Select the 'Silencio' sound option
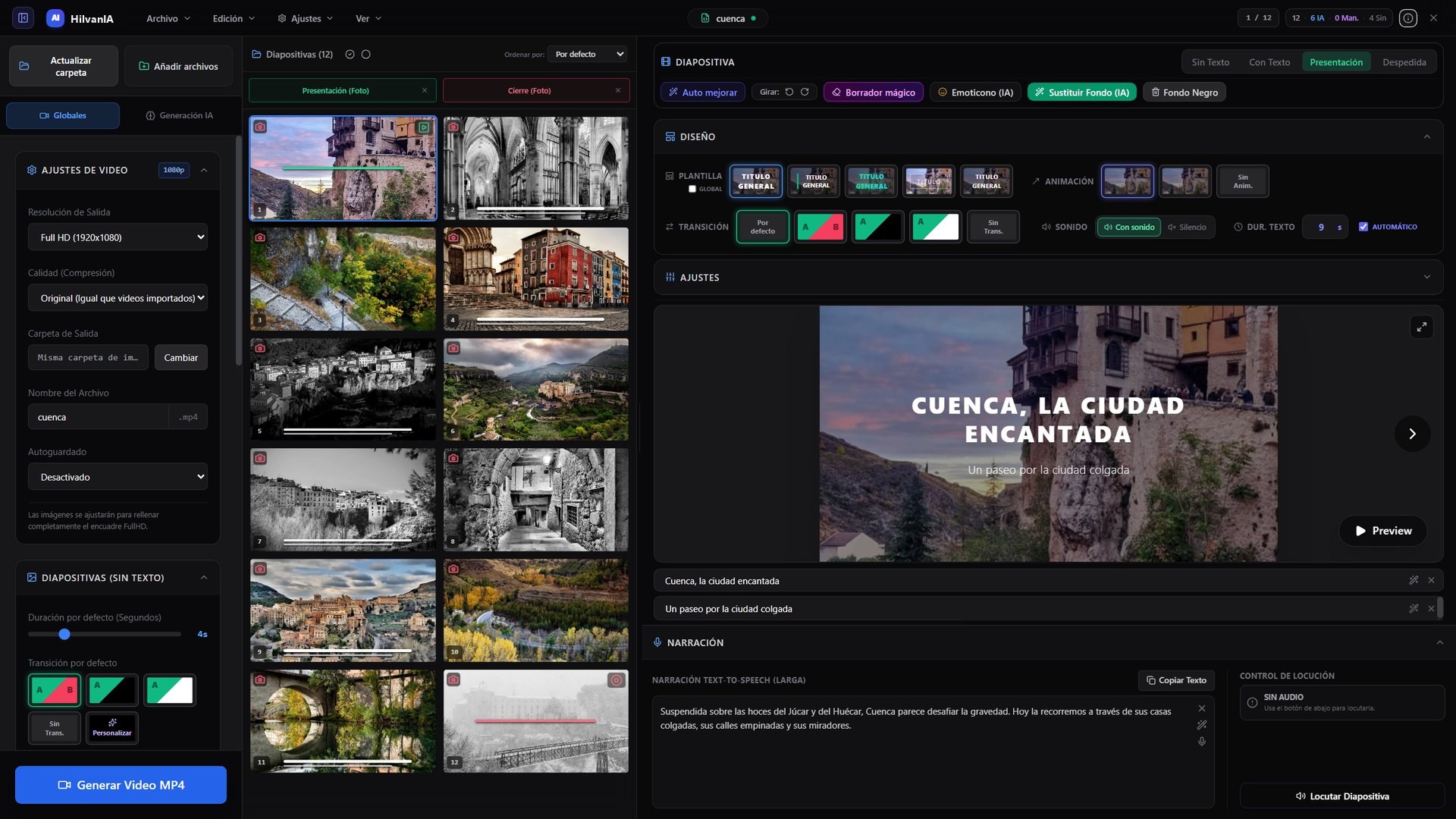 pos(1187,227)
